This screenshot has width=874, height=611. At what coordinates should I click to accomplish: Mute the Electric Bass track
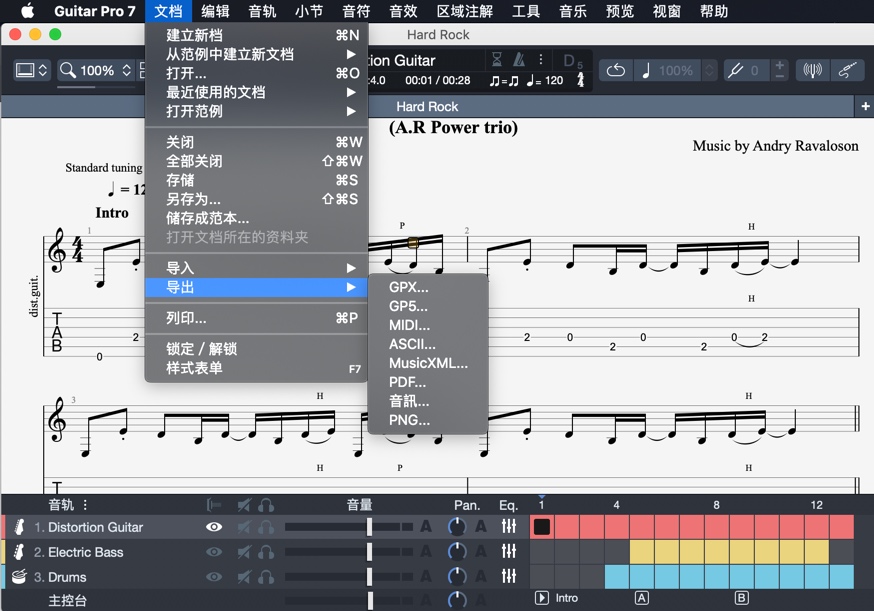(x=244, y=552)
